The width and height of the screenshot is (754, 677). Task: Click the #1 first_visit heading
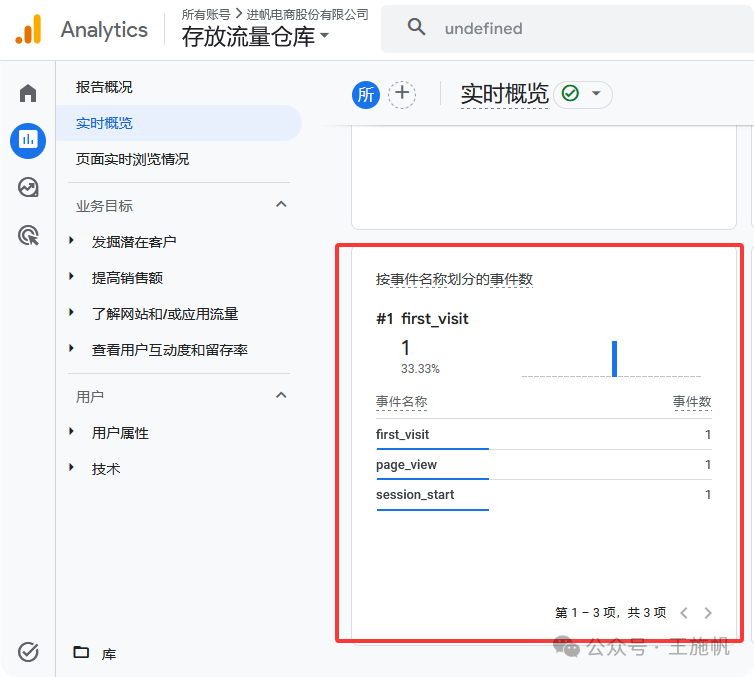point(422,319)
